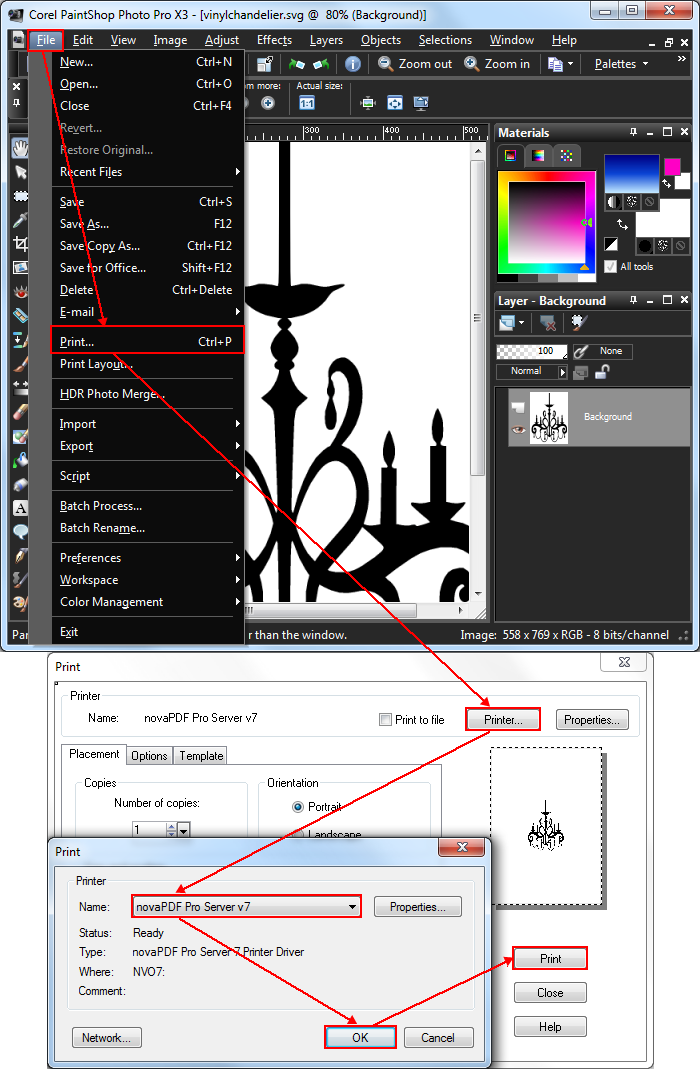Toggle the All tools checkbox
Viewport: 700px width, 1069px height.
(611, 267)
